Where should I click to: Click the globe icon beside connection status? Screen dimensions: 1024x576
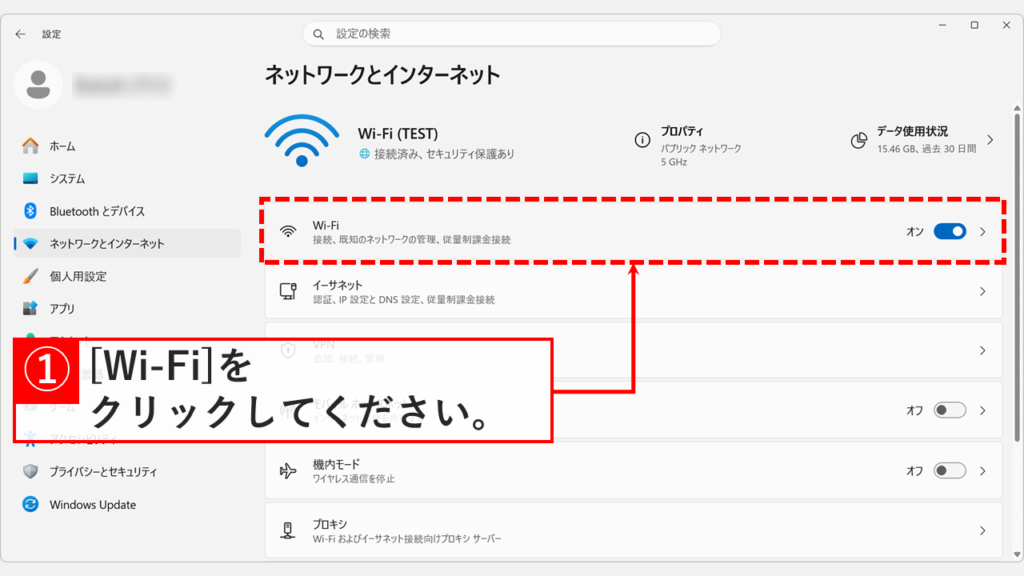pos(364,154)
